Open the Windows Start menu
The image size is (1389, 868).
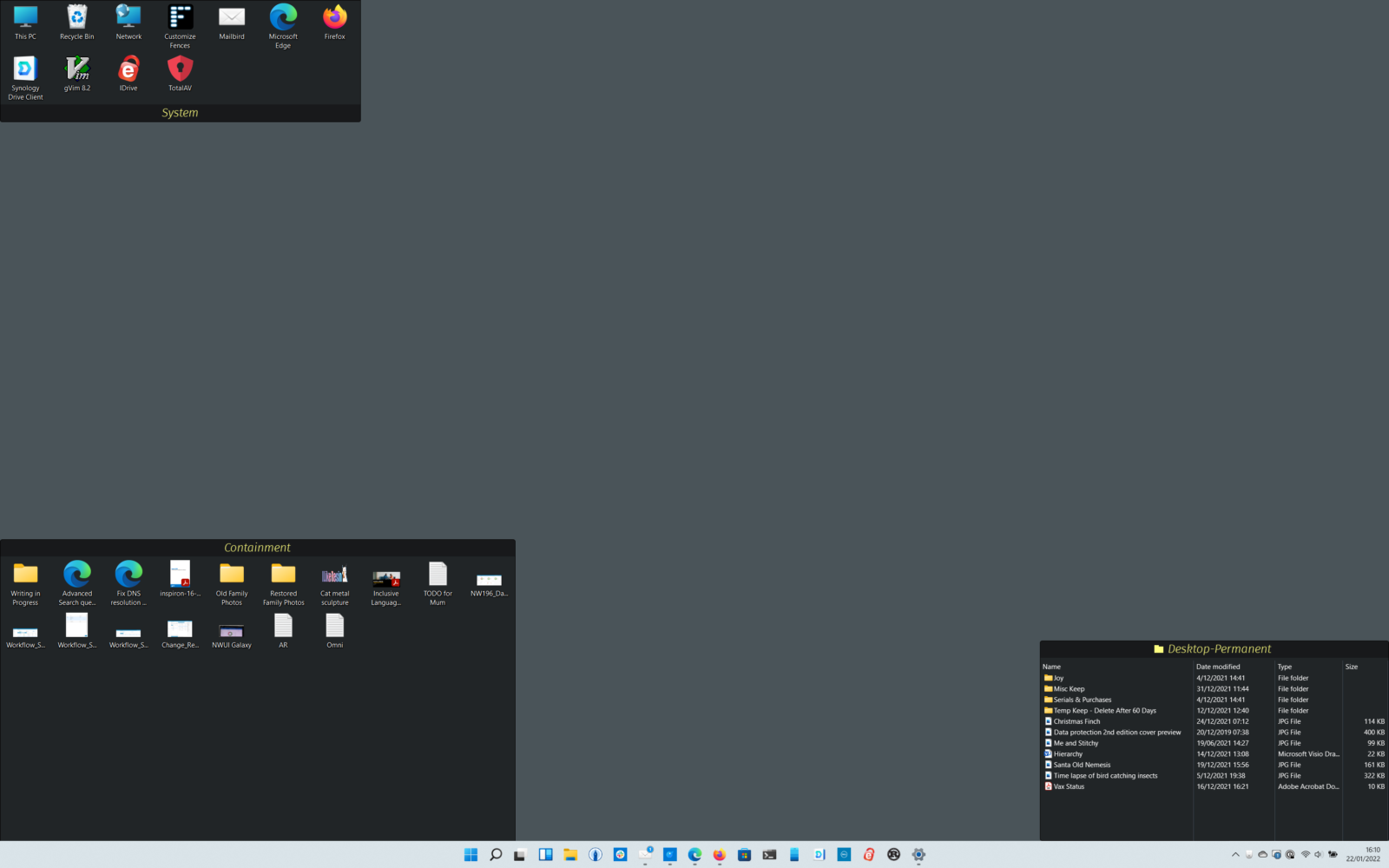point(471,855)
